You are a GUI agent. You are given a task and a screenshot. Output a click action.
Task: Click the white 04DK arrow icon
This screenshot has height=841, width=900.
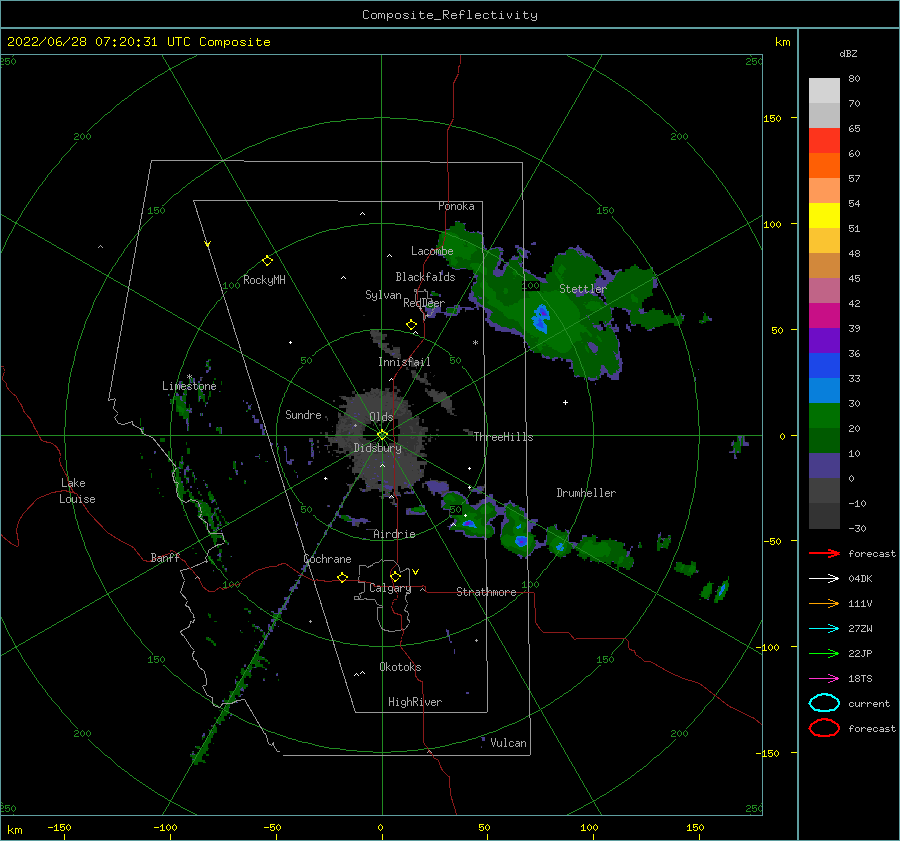824,579
